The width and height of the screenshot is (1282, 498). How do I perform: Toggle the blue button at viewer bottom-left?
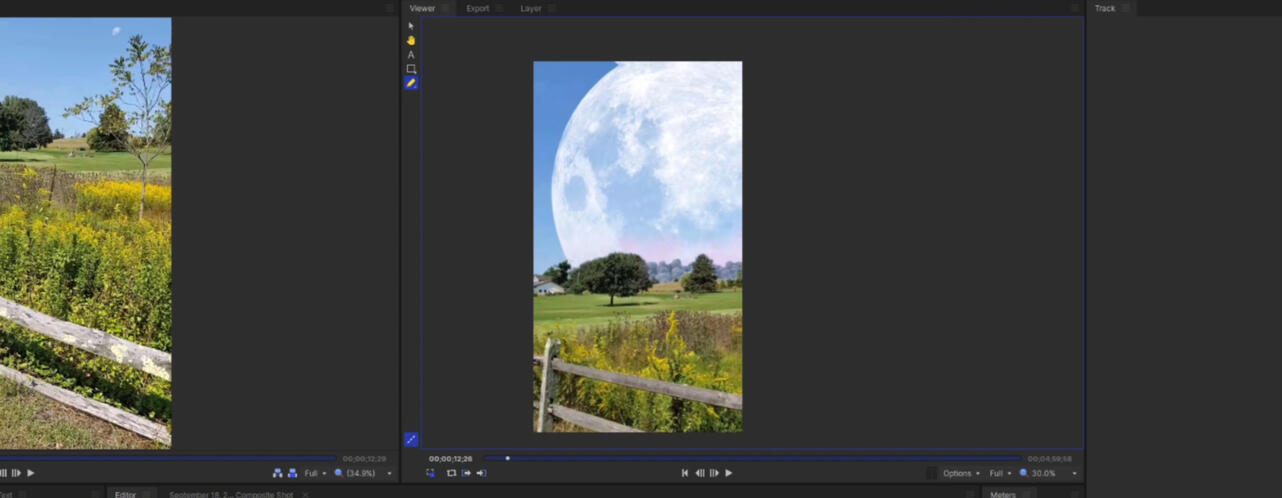point(411,439)
